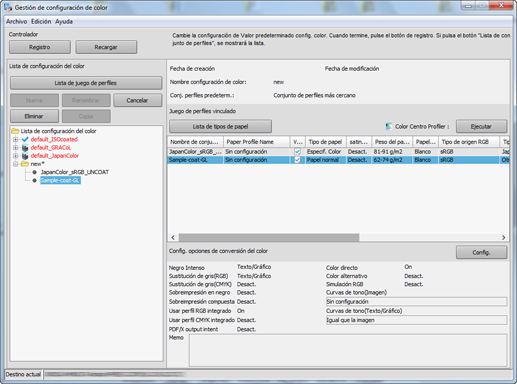This screenshot has height=384, width=517.
Task: Toggle the checkbox in the Sample-coat-GL row
Action: pyautogui.click(x=297, y=160)
